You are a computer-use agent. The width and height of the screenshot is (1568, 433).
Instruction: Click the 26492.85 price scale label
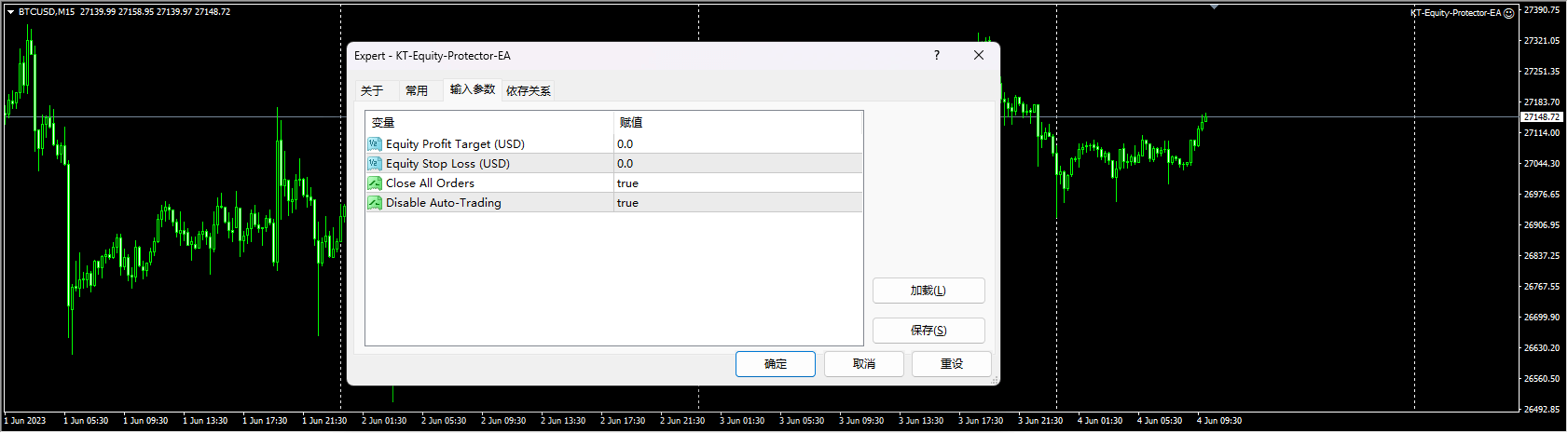1542,410
